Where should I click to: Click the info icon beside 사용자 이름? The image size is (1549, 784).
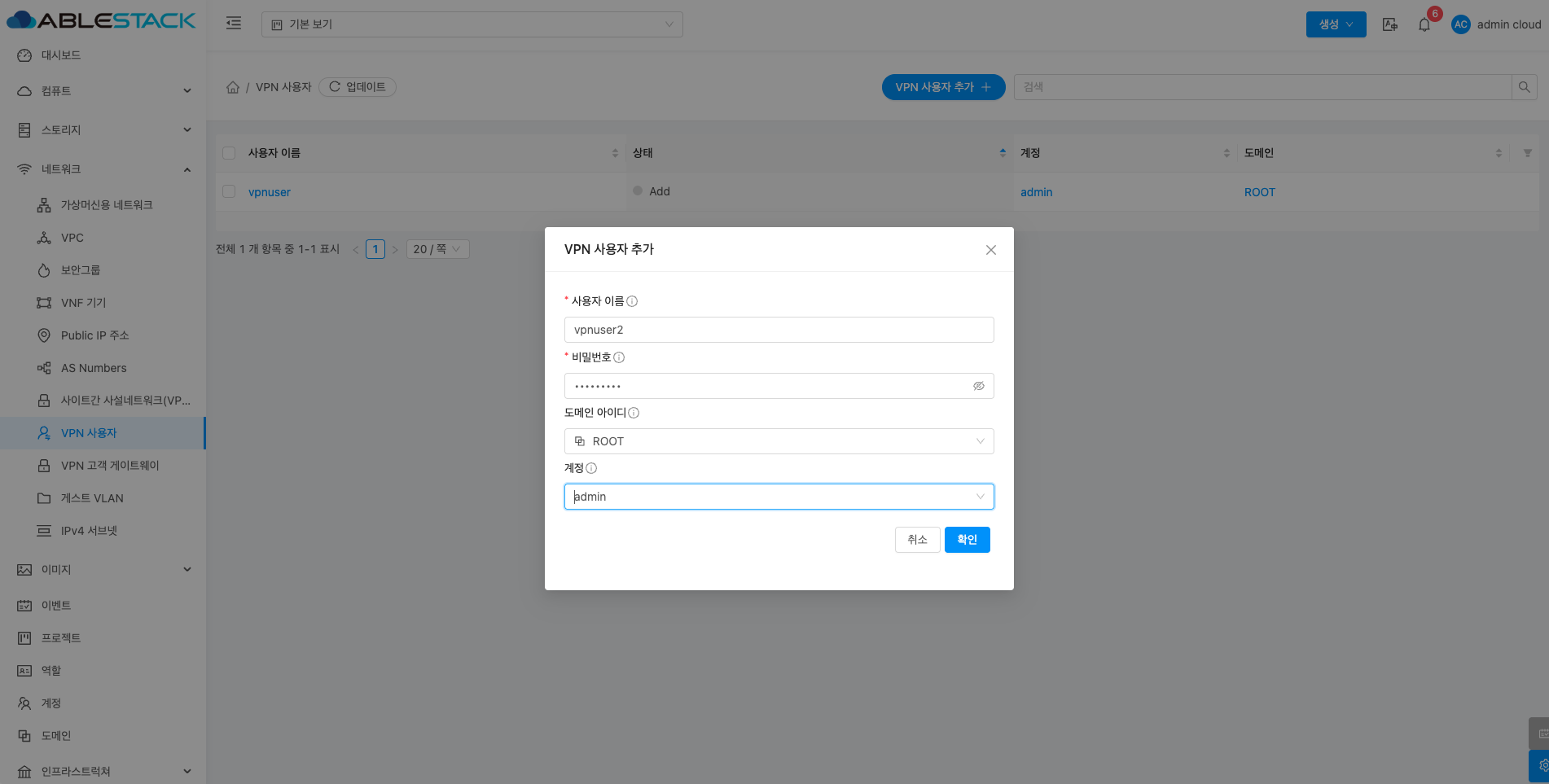(x=632, y=301)
